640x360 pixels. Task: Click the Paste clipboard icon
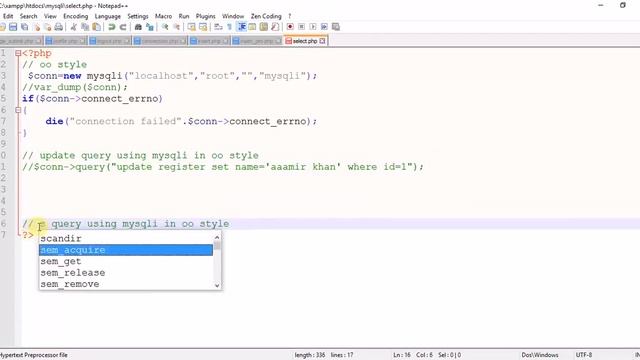(x=96, y=27)
